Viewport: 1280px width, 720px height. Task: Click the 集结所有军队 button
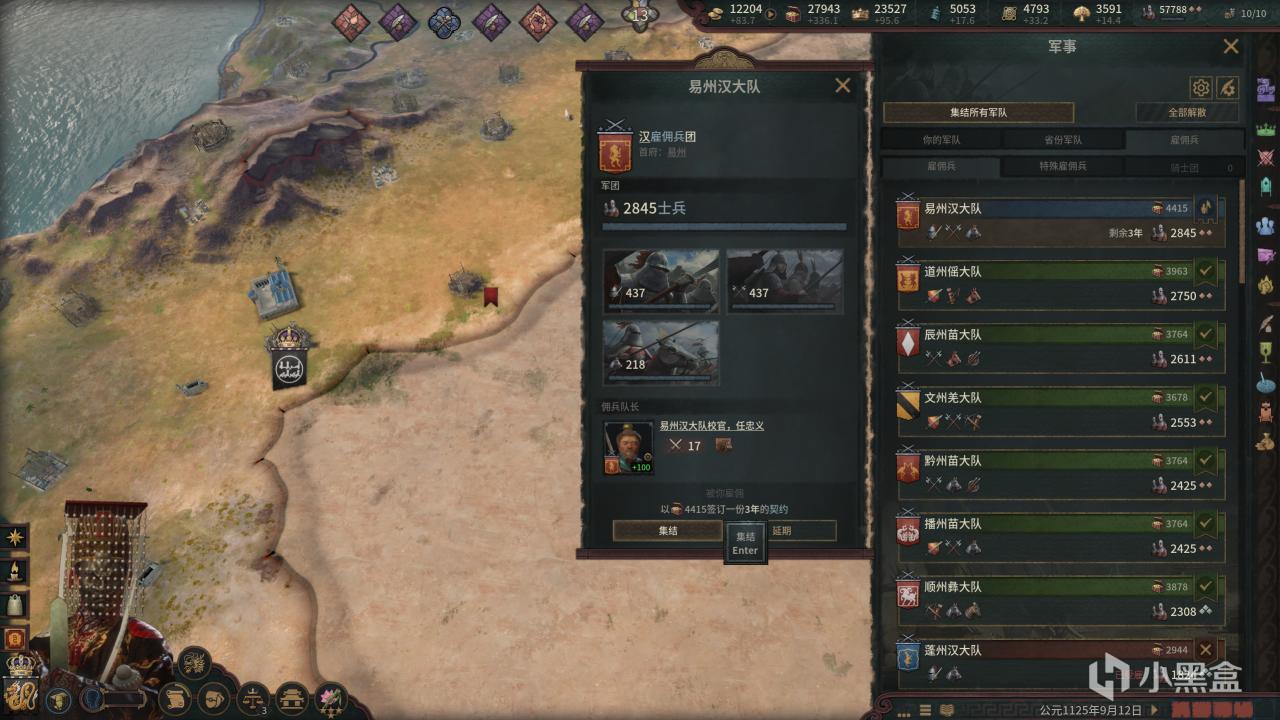(x=978, y=113)
